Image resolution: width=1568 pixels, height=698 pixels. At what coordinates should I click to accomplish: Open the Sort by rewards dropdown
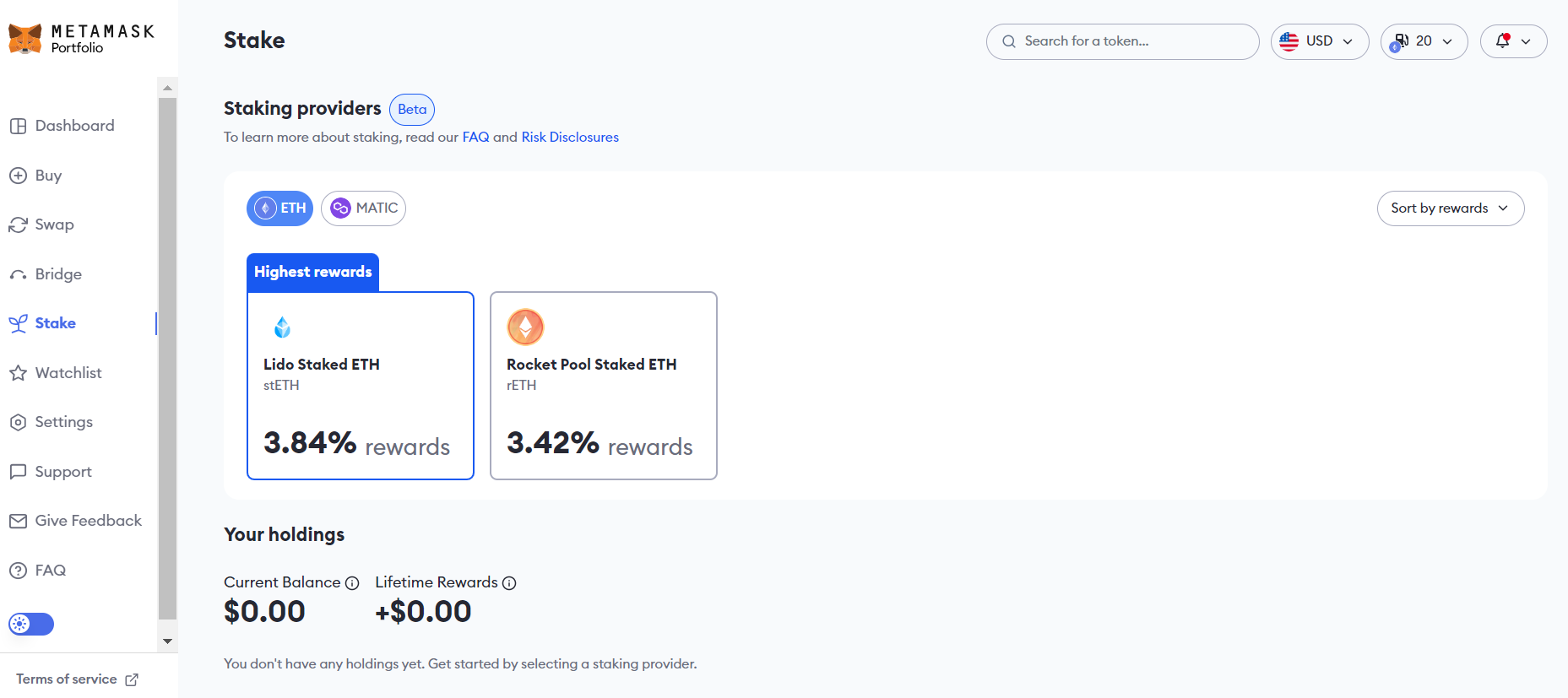tap(1451, 208)
